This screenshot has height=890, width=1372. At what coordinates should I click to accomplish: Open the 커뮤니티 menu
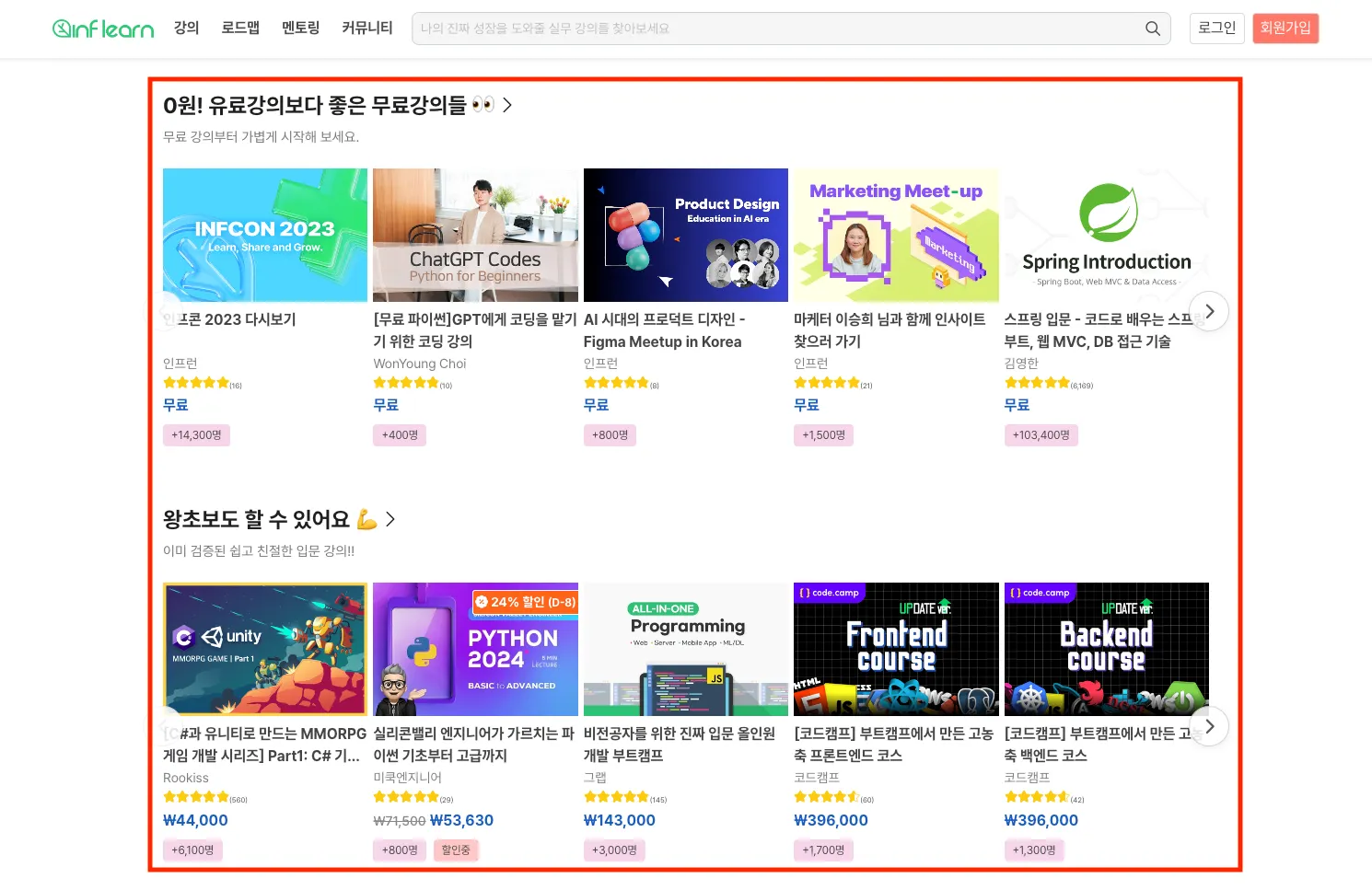click(367, 29)
